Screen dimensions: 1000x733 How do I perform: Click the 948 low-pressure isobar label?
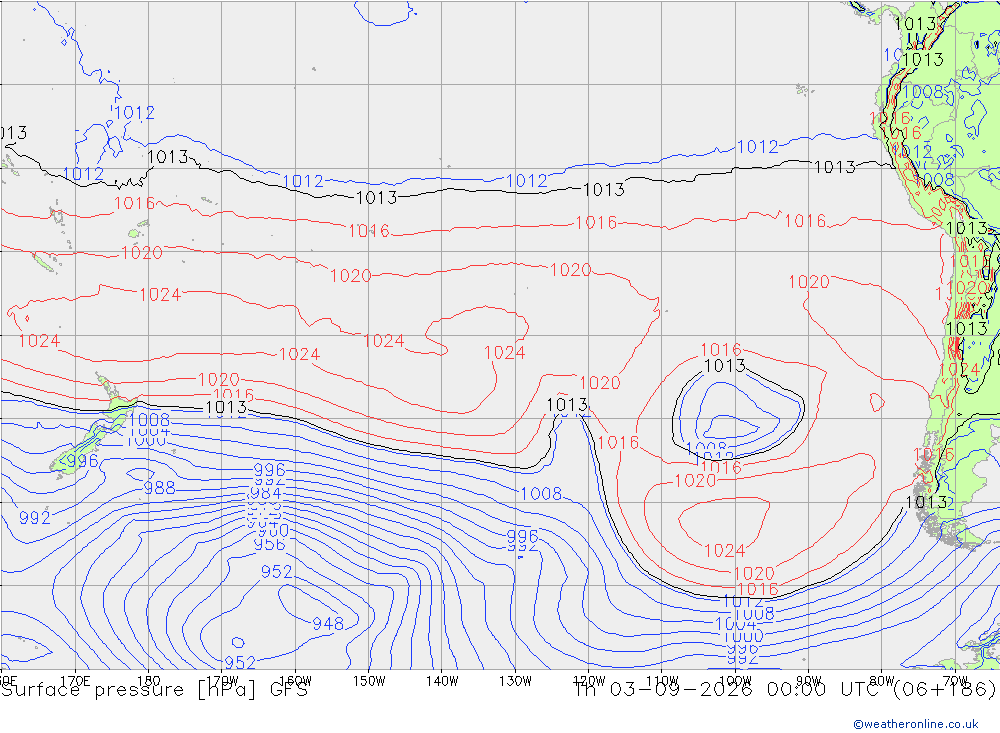point(328,623)
